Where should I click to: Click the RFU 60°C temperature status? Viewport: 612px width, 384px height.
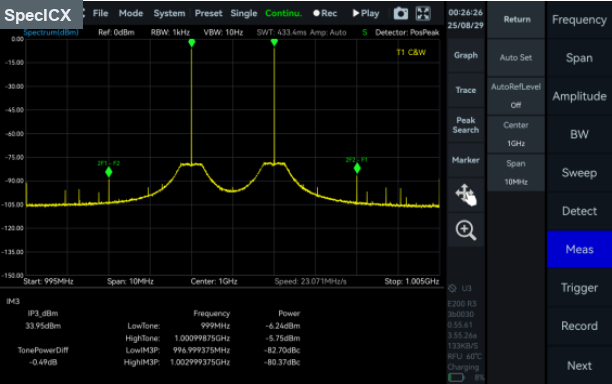click(x=464, y=356)
